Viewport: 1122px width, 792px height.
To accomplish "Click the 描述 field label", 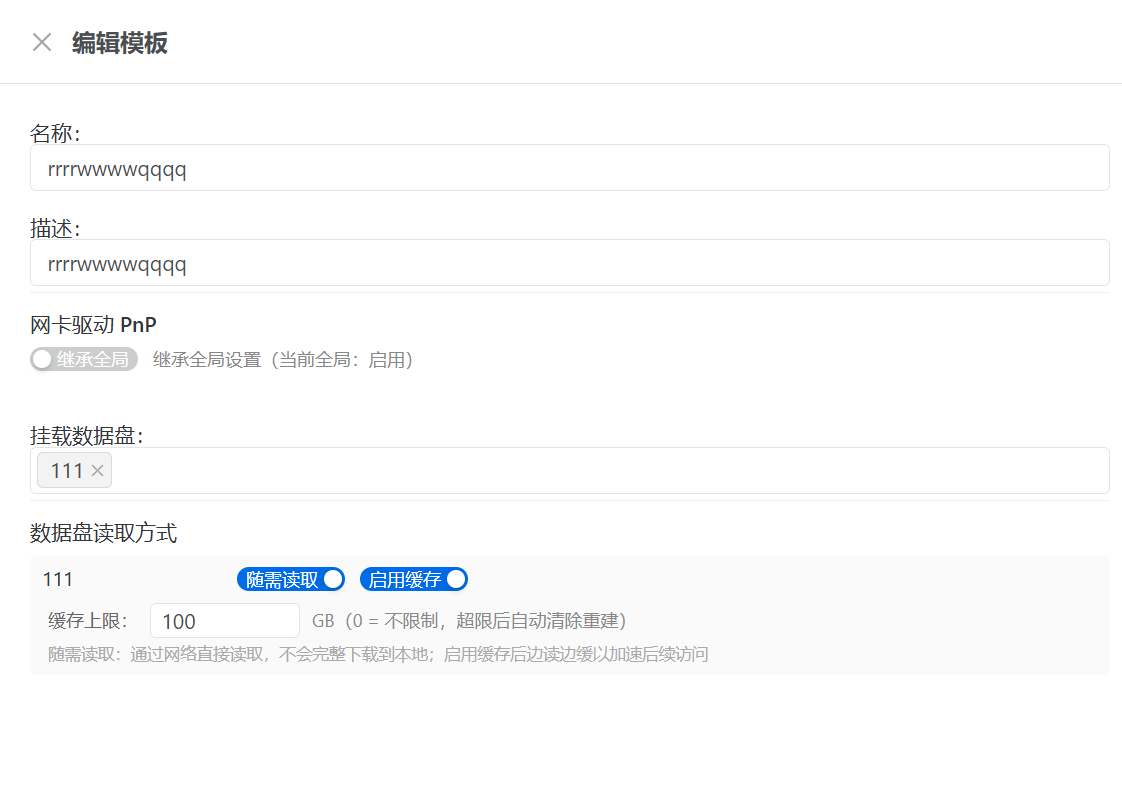I will pos(55,229).
